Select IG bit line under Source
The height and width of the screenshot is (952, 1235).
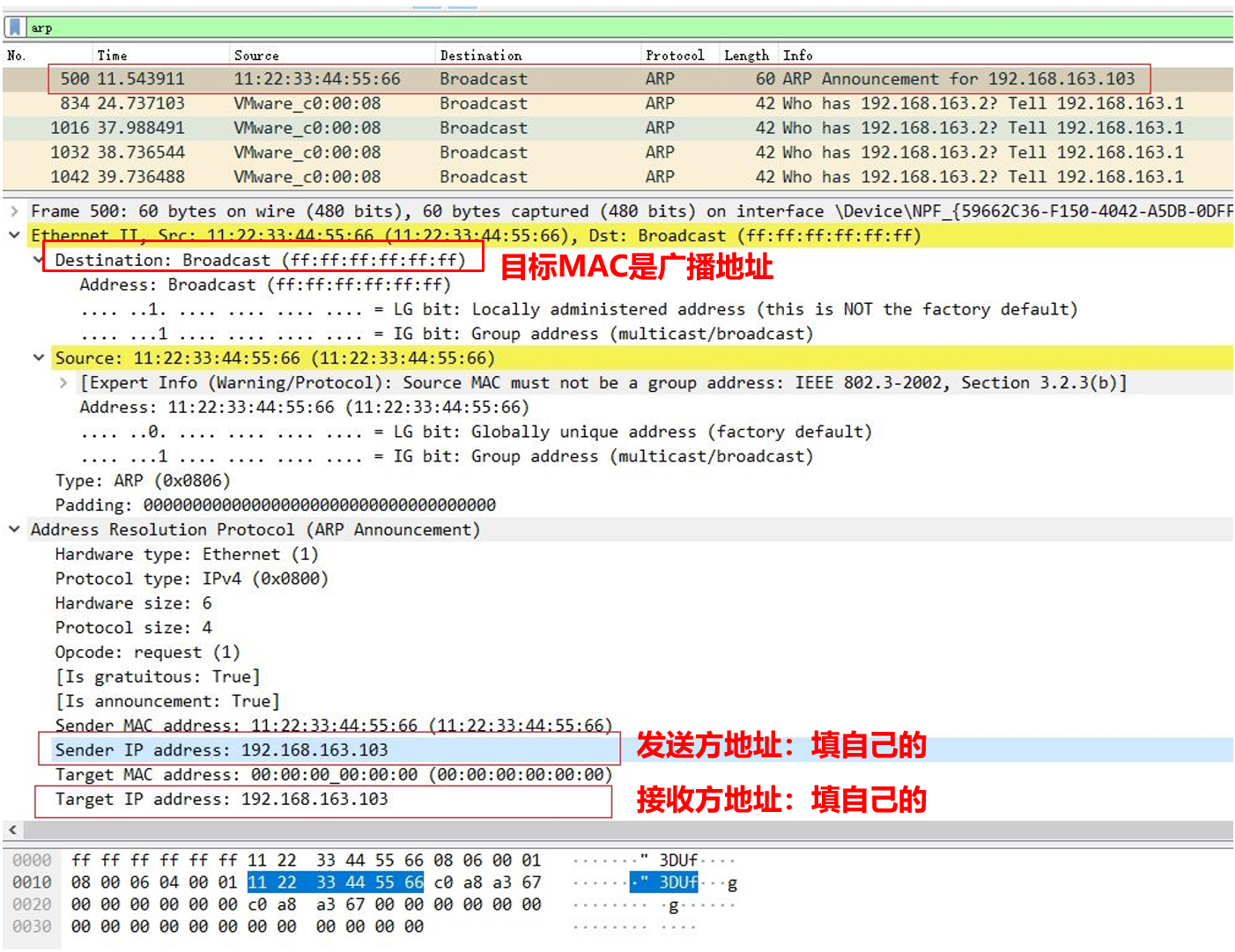447,456
